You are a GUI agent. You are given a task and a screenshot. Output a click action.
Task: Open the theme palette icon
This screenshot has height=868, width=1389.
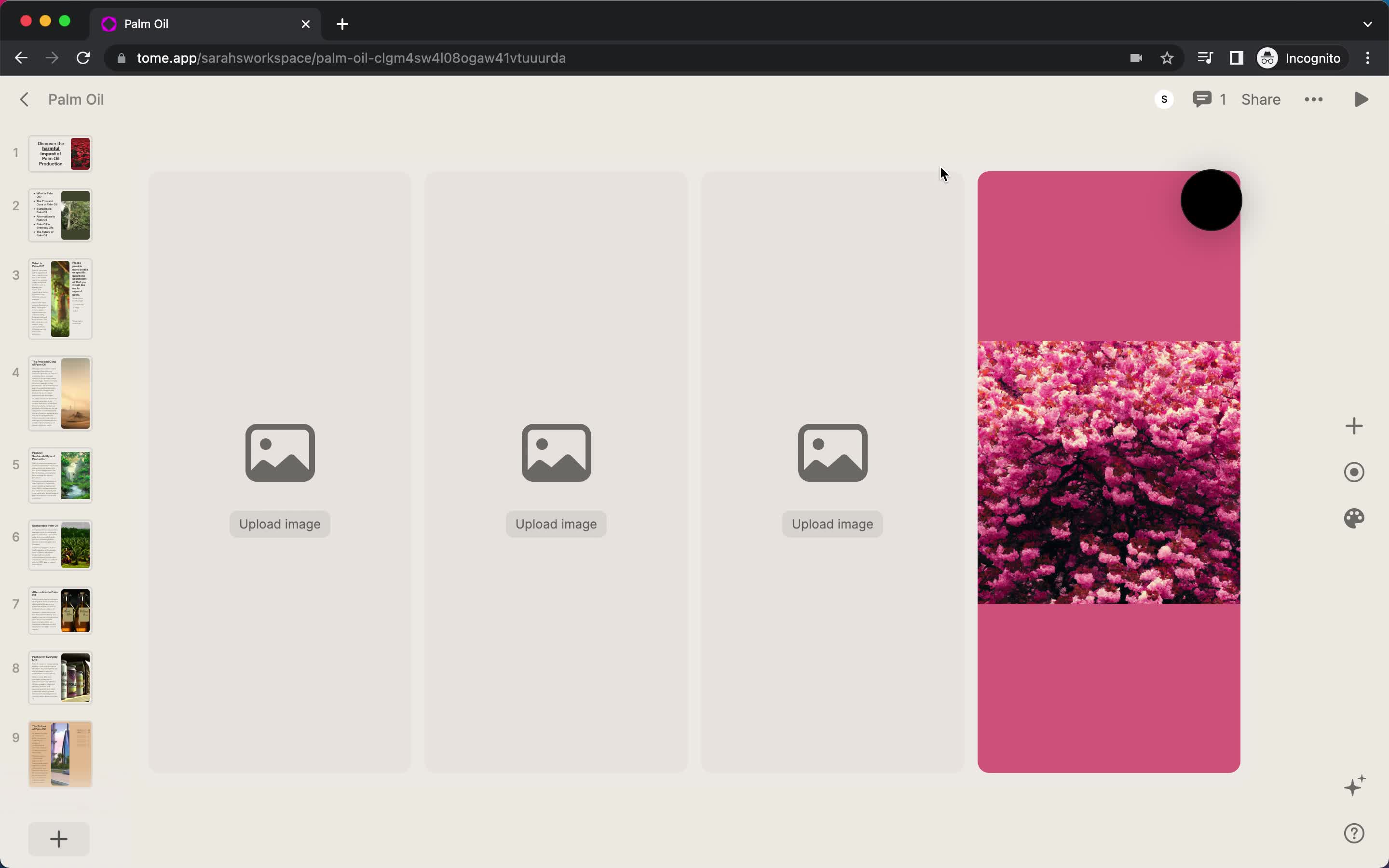pos(1354,518)
